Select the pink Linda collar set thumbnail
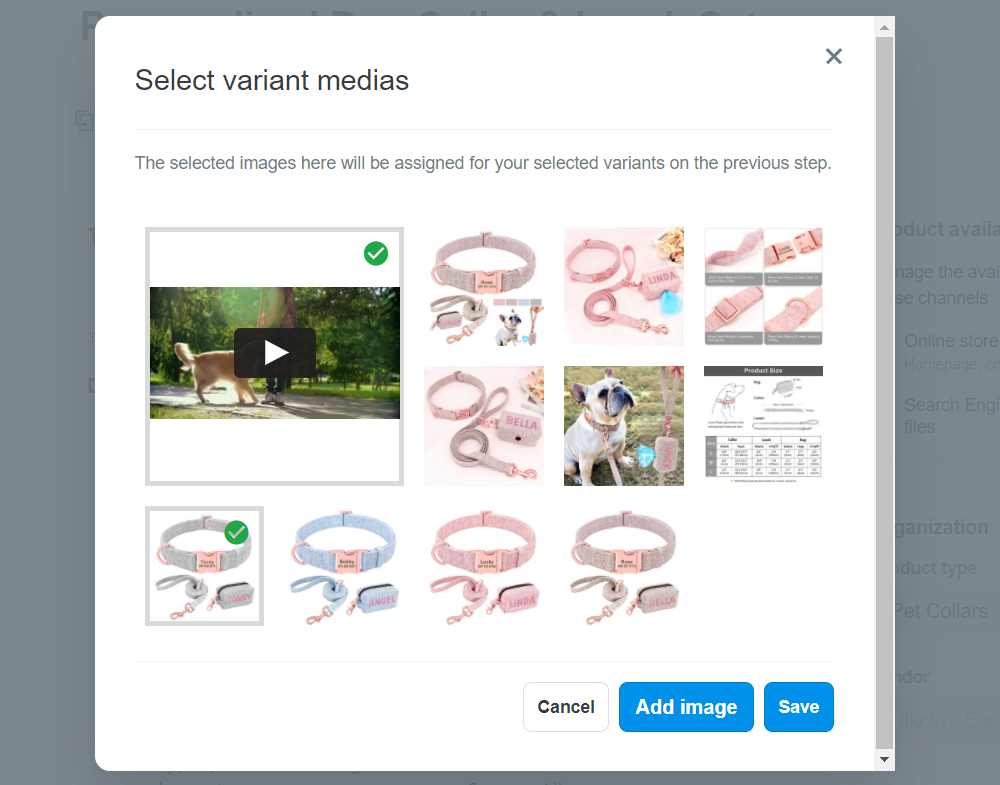Screen dimensions: 1000x785 [483, 566]
